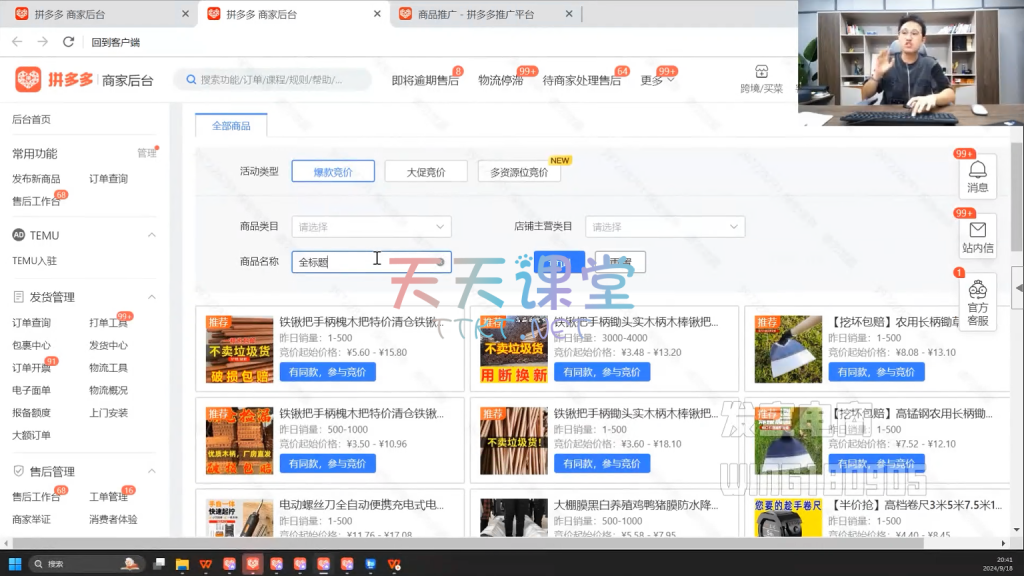The width and height of the screenshot is (1024, 576).
Task: Open the 站内信 envelope mailbox
Action: click(x=977, y=236)
